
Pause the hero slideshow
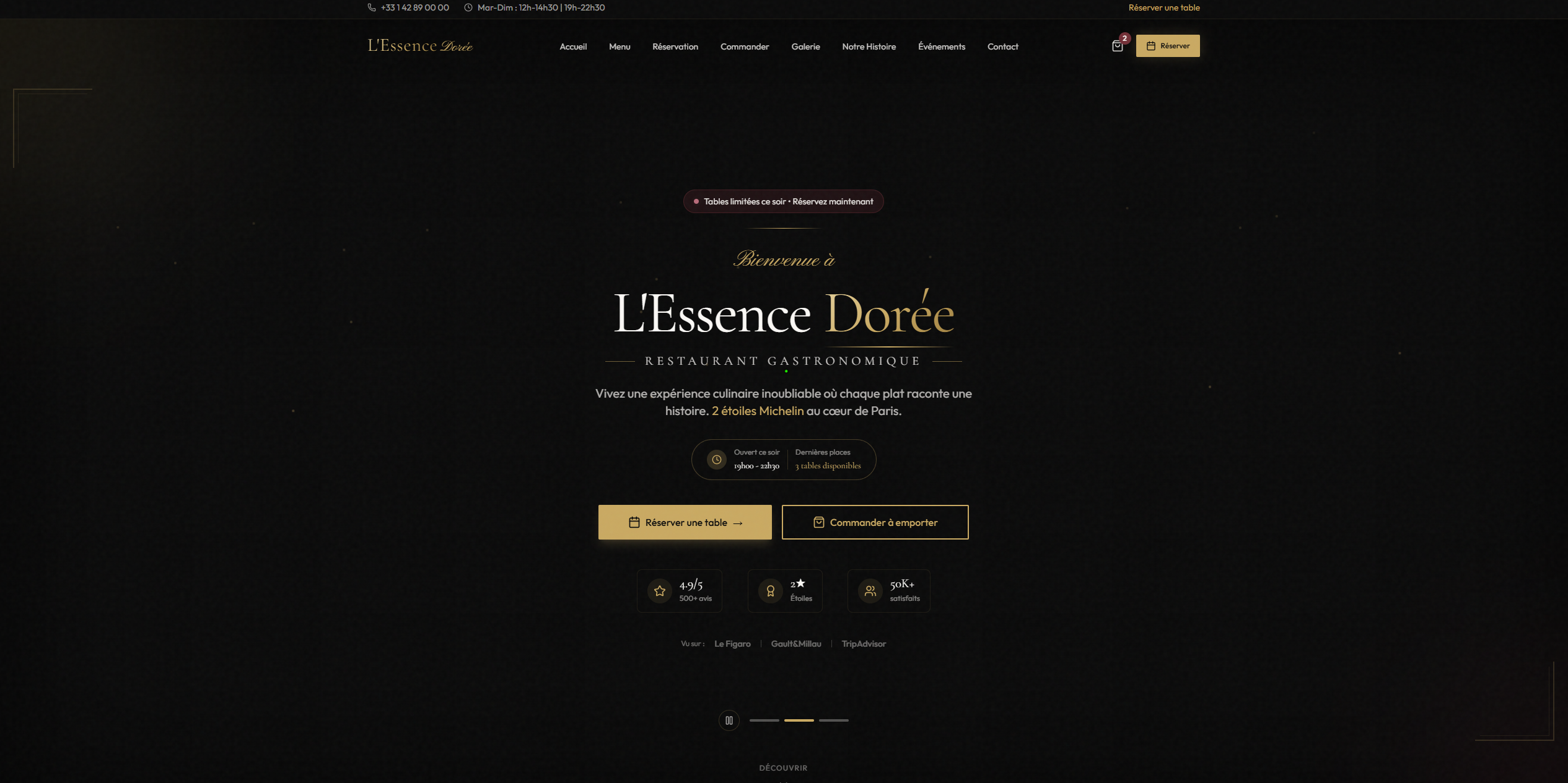729,720
